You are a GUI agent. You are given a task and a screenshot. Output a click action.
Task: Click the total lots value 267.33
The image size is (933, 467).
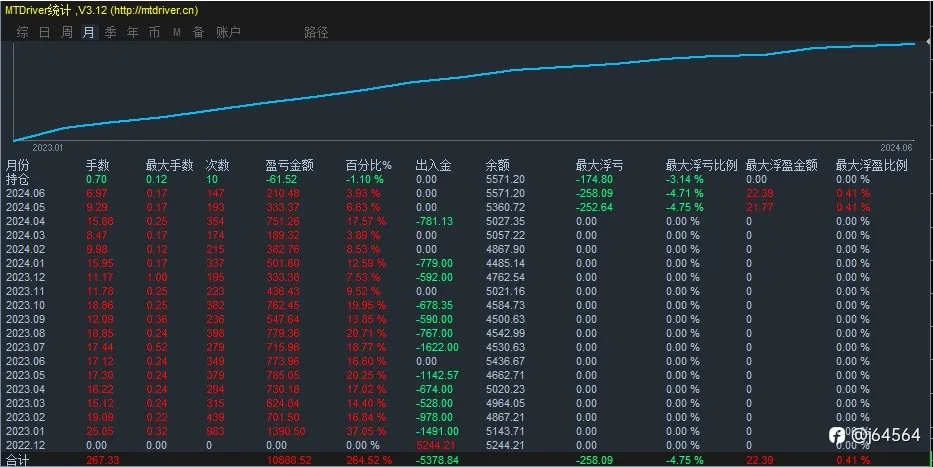point(103,460)
